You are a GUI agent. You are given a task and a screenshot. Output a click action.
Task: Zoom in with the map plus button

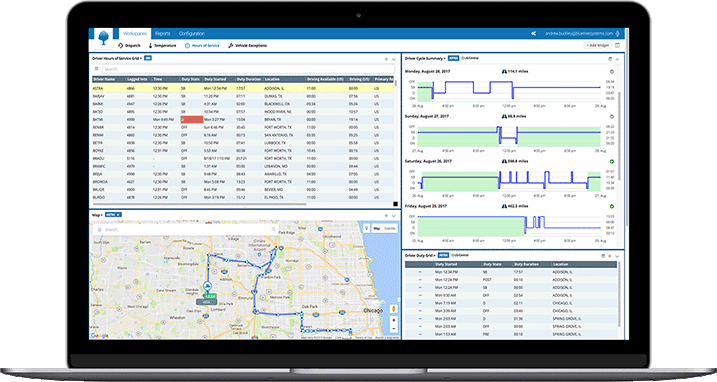click(x=394, y=320)
